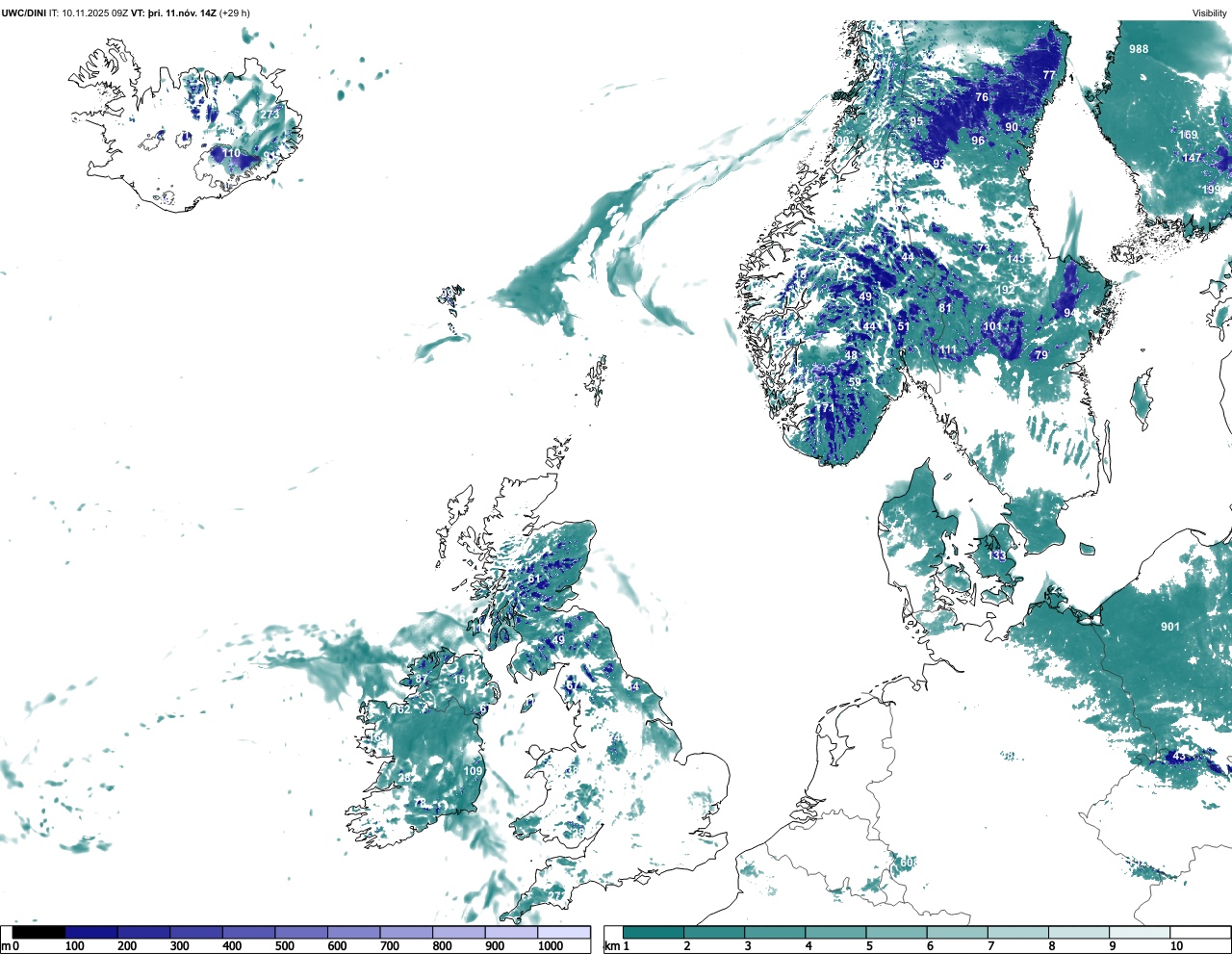Image resolution: width=1232 pixels, height=954 pixels.
Task: Click the black 0–100 m legend swatch
Action: tap(39, 932)
